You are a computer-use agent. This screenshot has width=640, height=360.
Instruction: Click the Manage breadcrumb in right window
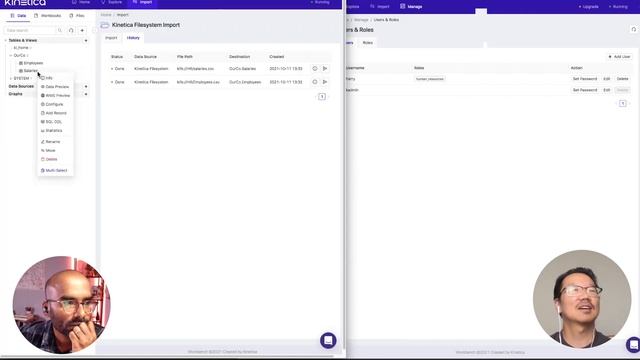tap(361, 20)
